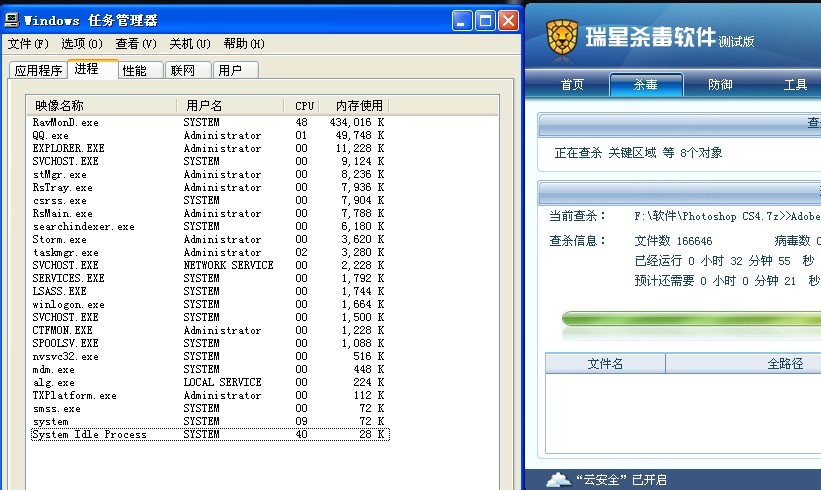Select the EXPLORER.EXE process row
The width and height of the screenshot is (821, 490).
210,149
